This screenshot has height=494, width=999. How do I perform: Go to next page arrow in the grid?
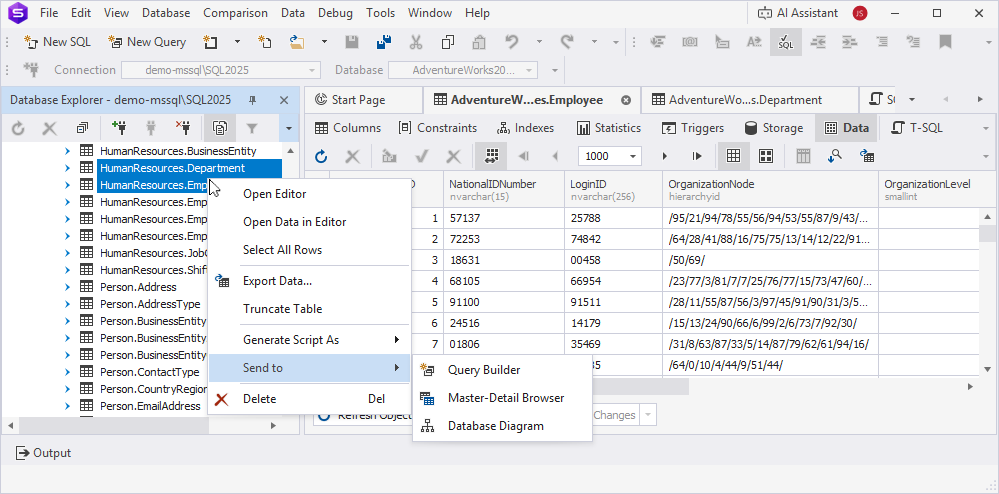(x=665, y=156)
